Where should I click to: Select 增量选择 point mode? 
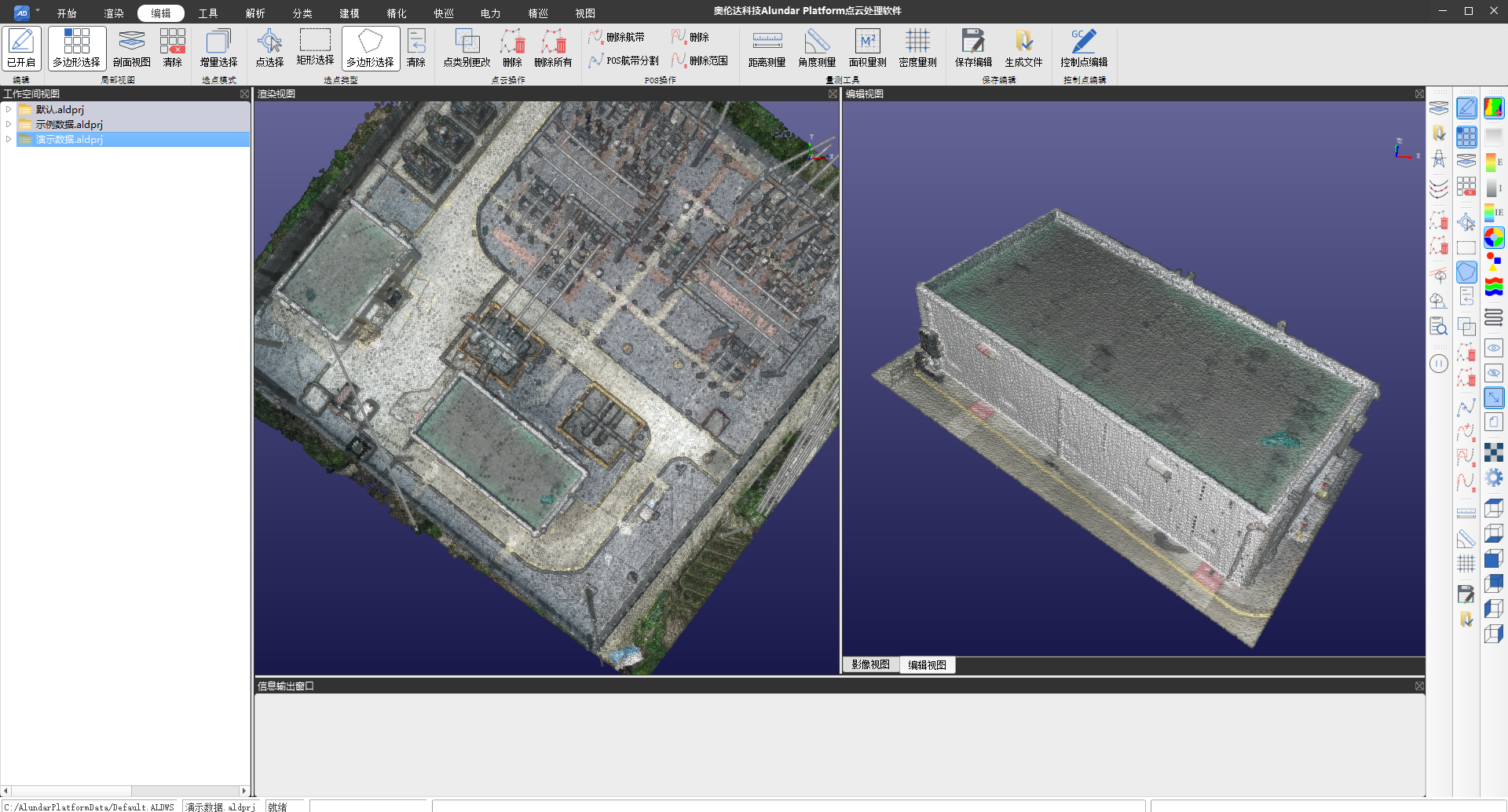(218, 49)
